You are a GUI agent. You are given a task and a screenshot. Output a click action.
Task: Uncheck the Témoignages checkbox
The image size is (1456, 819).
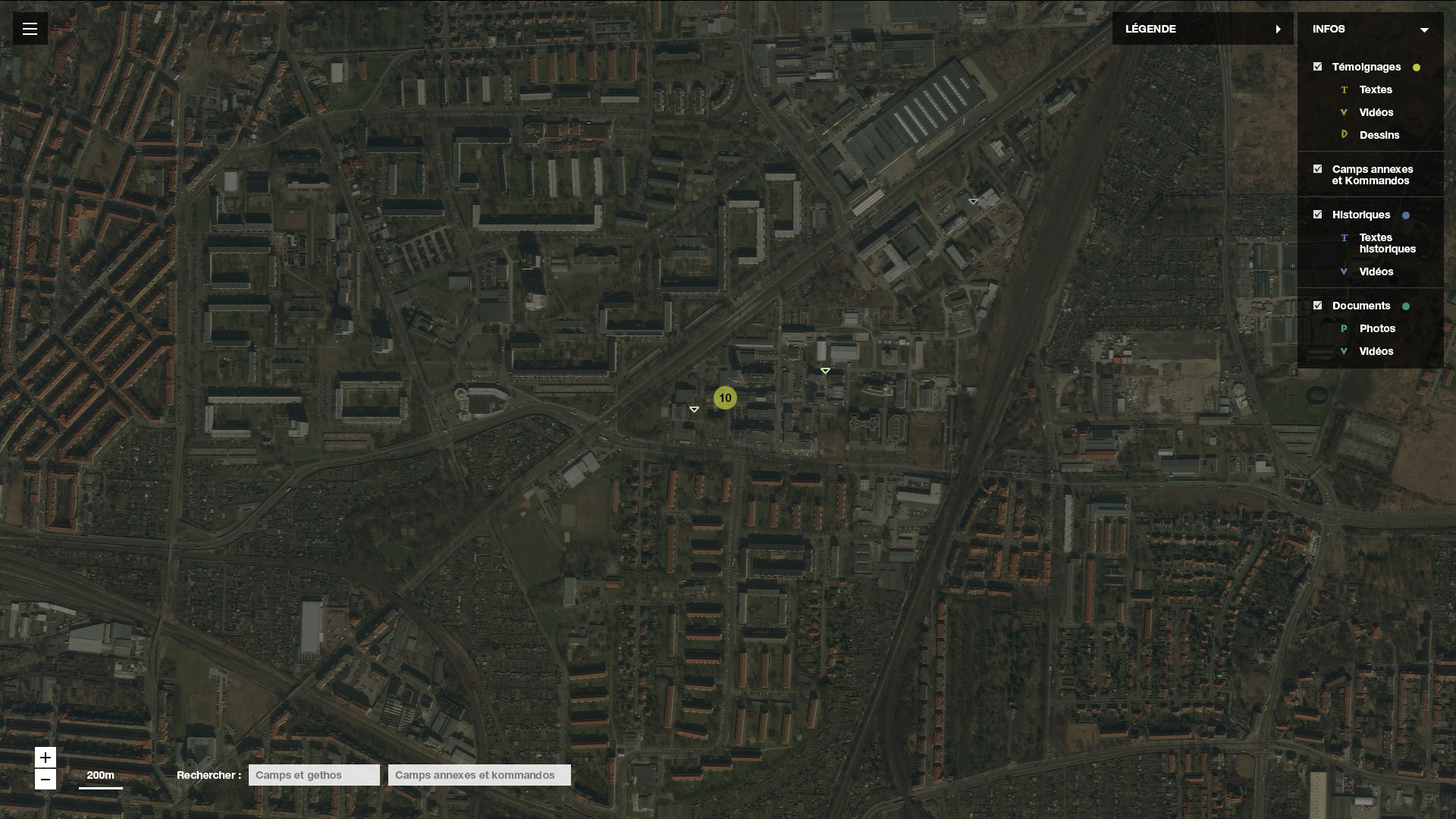[1317, 67]
